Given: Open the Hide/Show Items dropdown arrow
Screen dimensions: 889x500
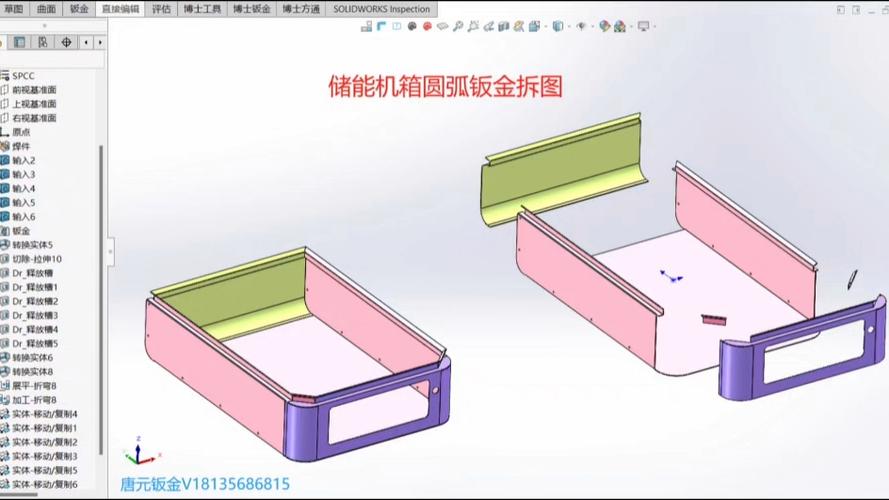Looking at the screenshot, I should pos(592,26).
